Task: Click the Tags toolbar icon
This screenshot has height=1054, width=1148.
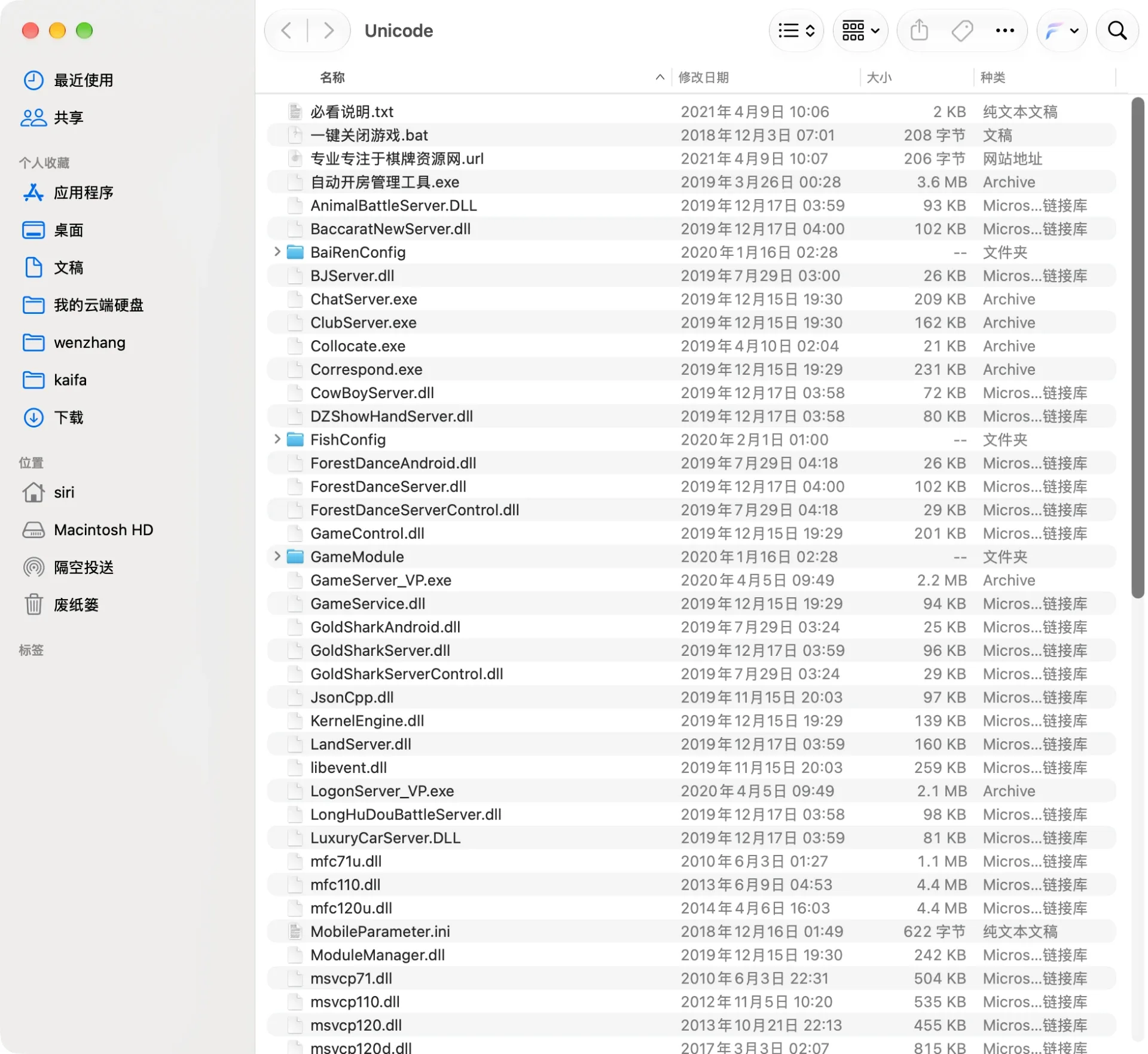Action: [962, 30]
